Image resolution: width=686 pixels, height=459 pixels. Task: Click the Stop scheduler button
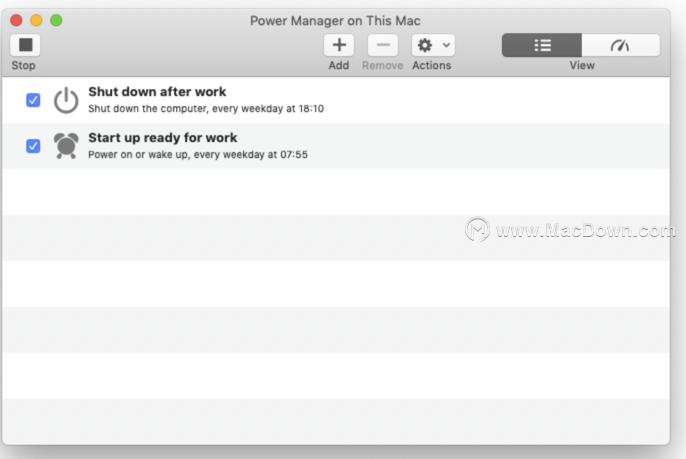click(x=25, y=45)
